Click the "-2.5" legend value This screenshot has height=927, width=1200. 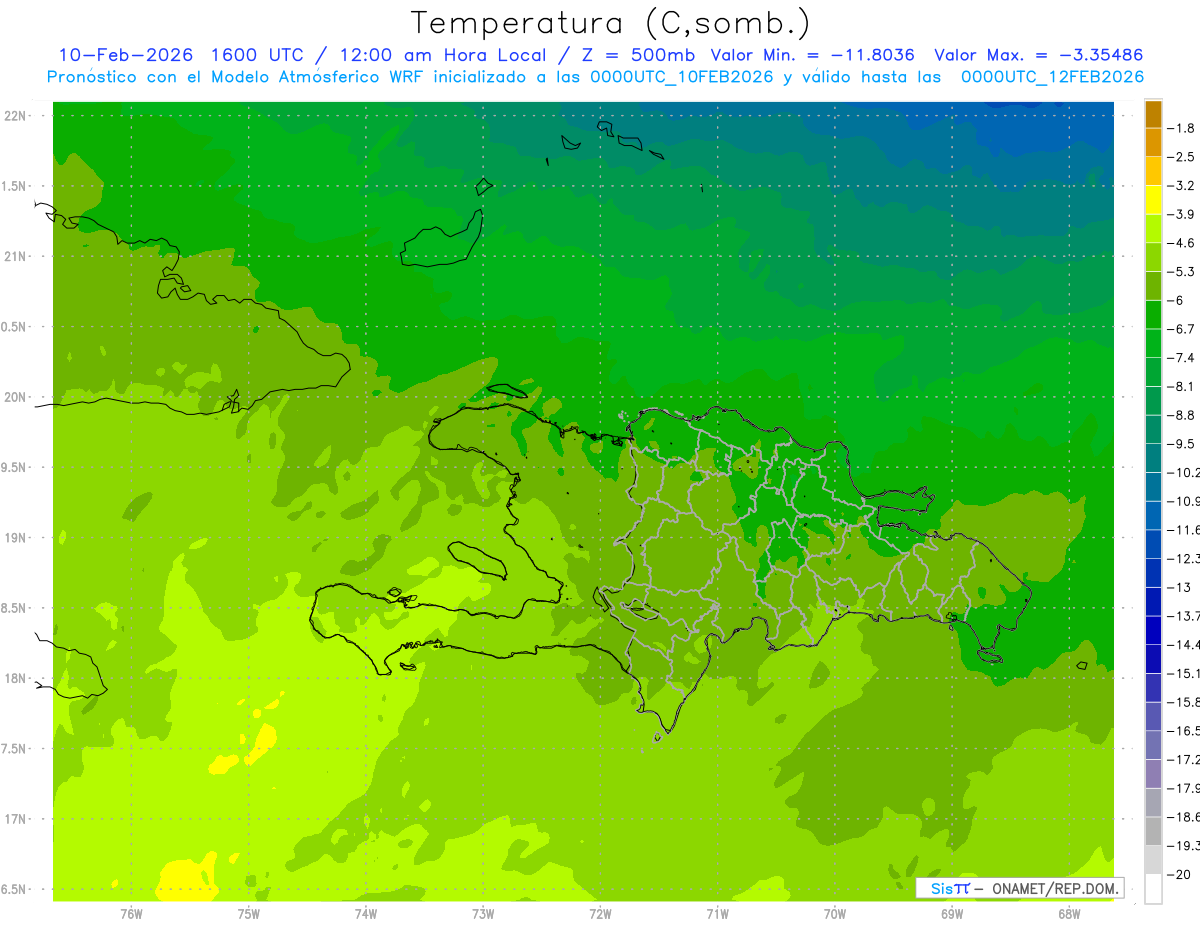pyautogui.click(x=1183, y=157)
